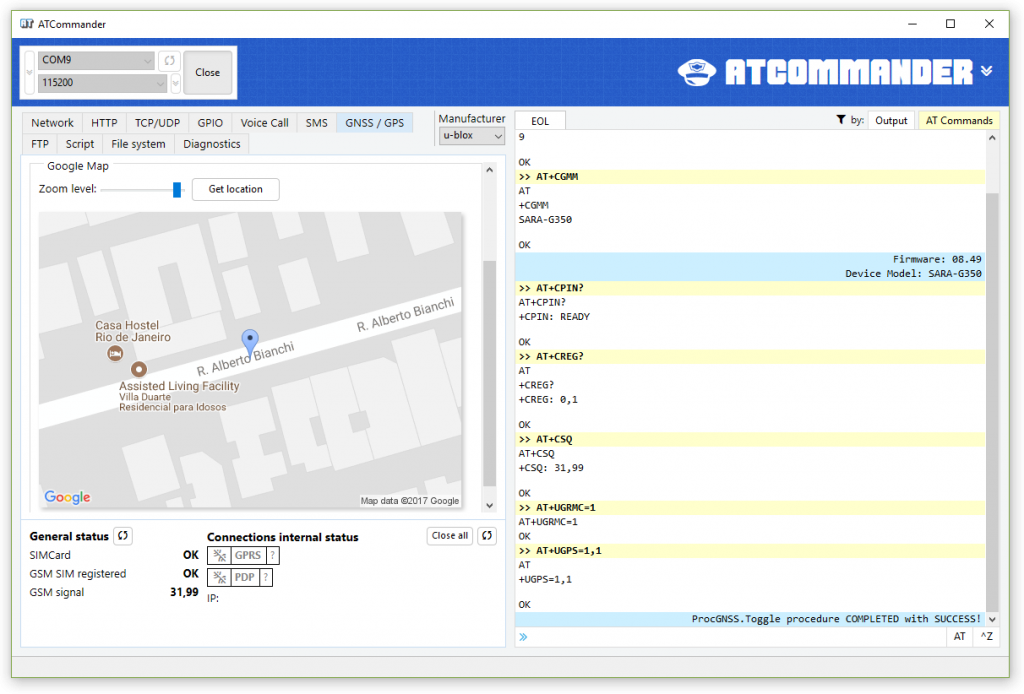Refresh the COM port list icon
This screenshot has height=694, width=1024.
[169, 60]
